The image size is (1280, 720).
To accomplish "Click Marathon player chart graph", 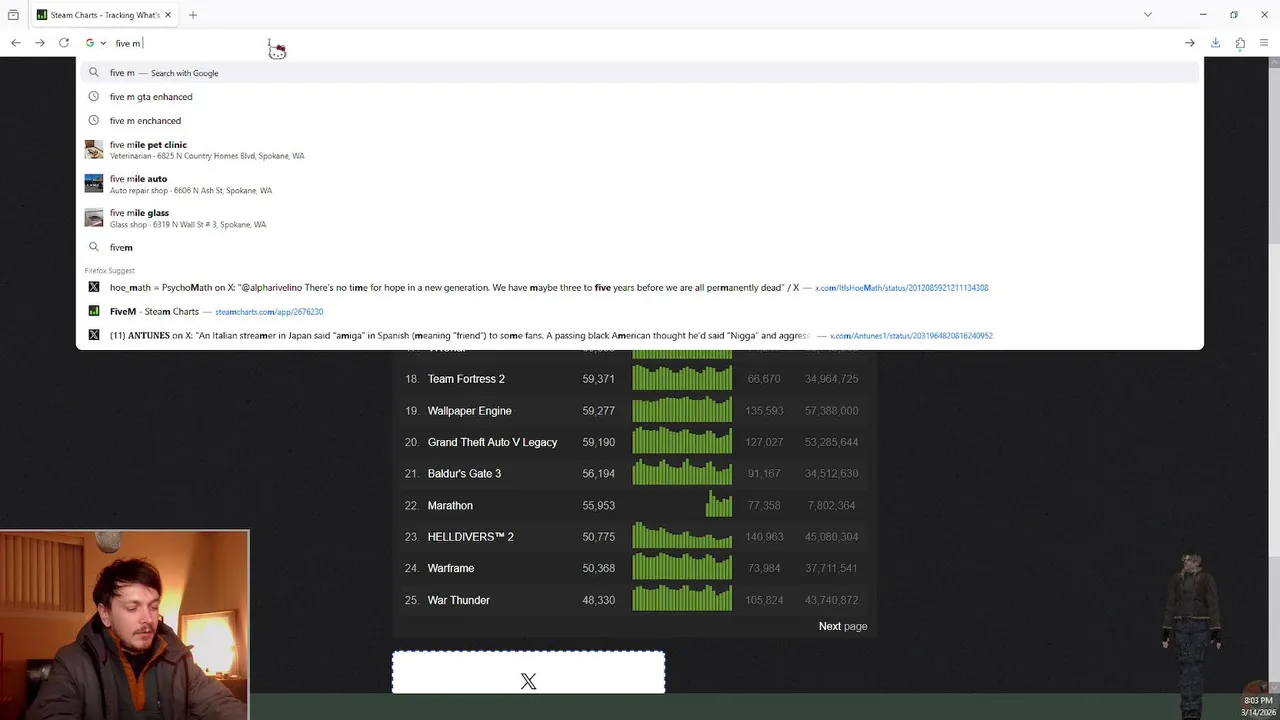I will tap(682, 505).
